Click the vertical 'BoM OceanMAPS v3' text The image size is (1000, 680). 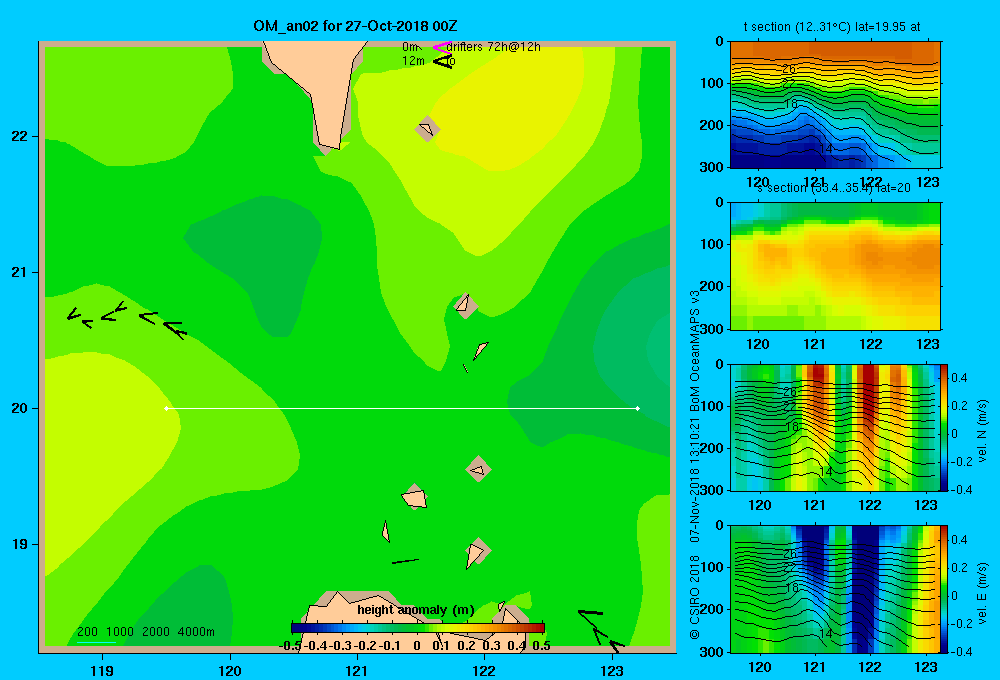pyautogui.click(x=694, y=351)
